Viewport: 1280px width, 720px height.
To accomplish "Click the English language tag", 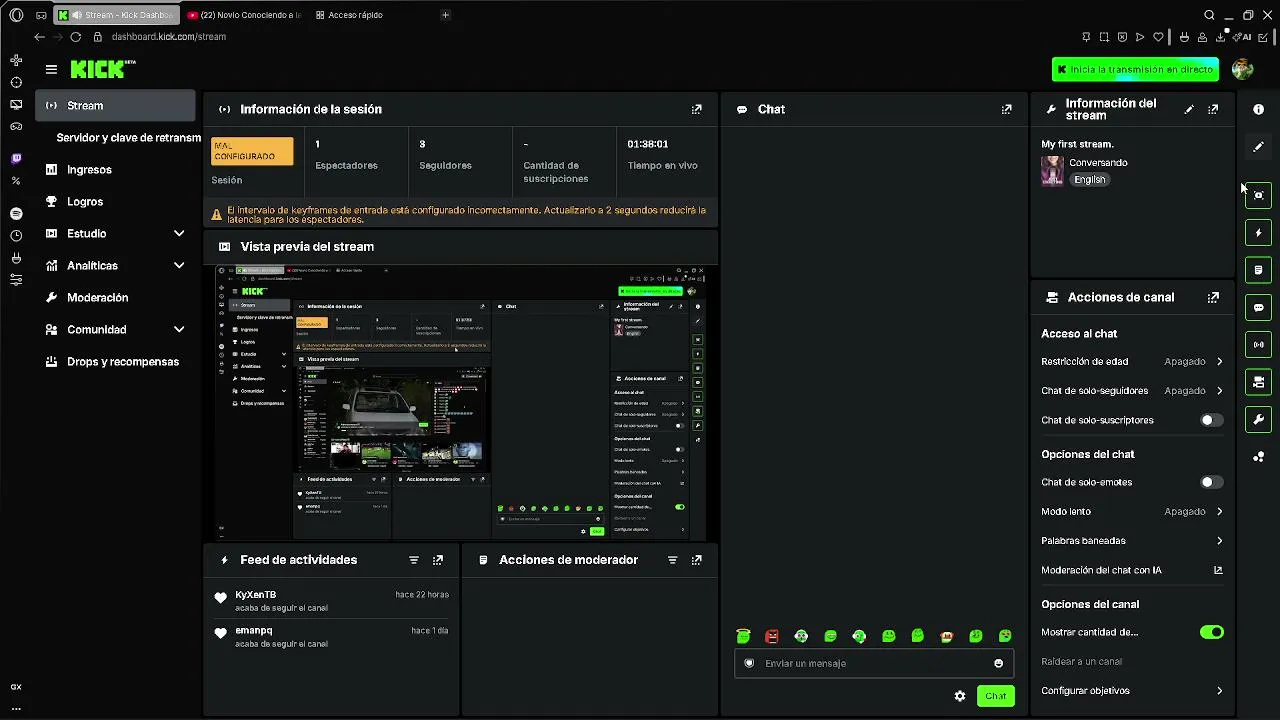I will 1090,180.
